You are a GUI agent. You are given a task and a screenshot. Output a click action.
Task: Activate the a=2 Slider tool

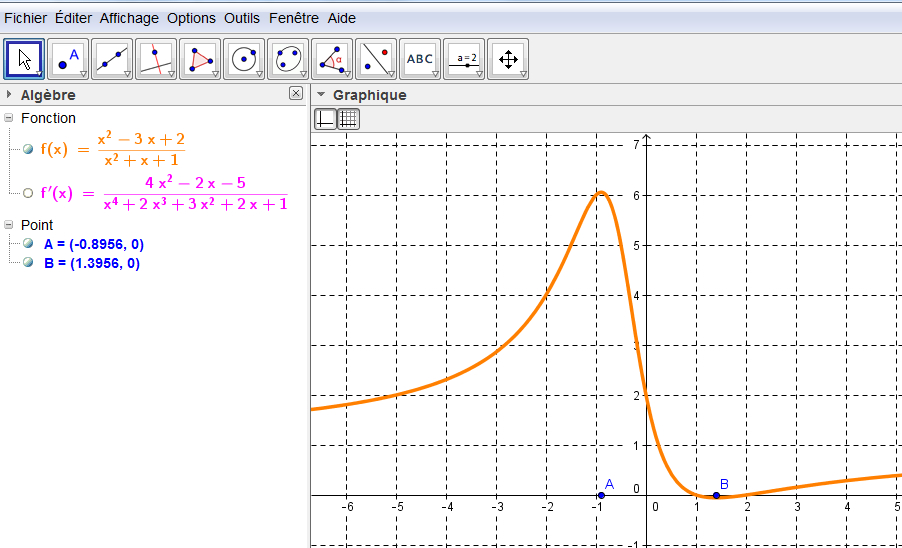click(464, 59)
